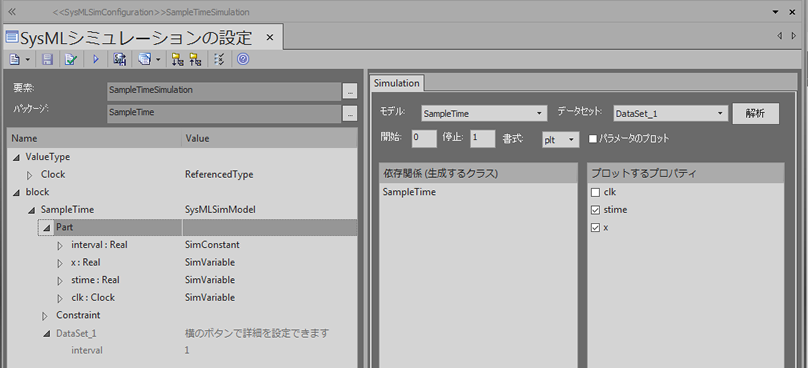Select the SysMLシミュレーションの設定 tab
The width and height of the screenshot is (808, 368).
click(x=135, y=38)
